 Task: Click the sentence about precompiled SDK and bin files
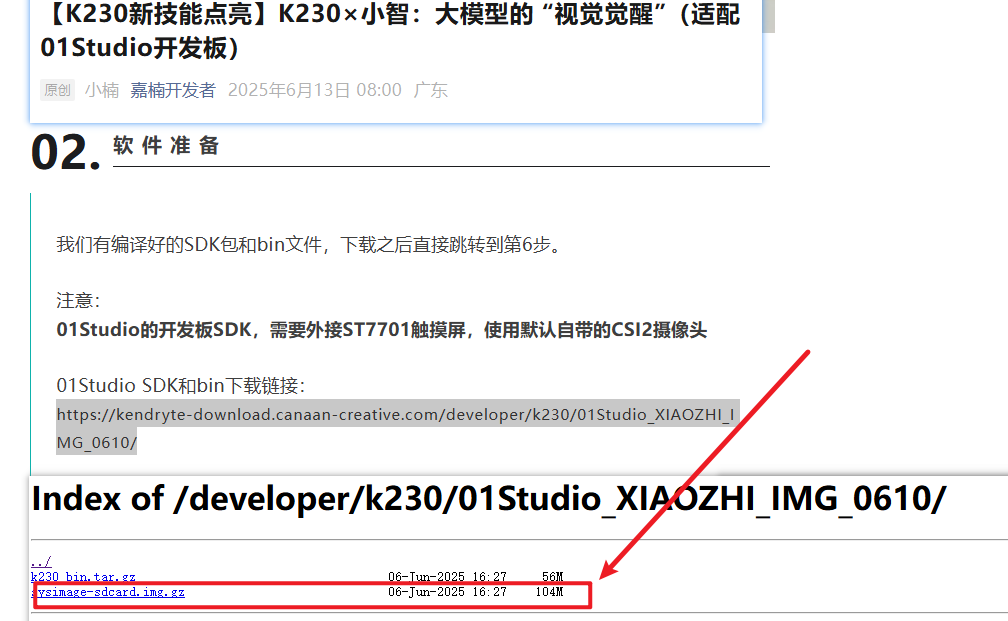tap(309, 244)
